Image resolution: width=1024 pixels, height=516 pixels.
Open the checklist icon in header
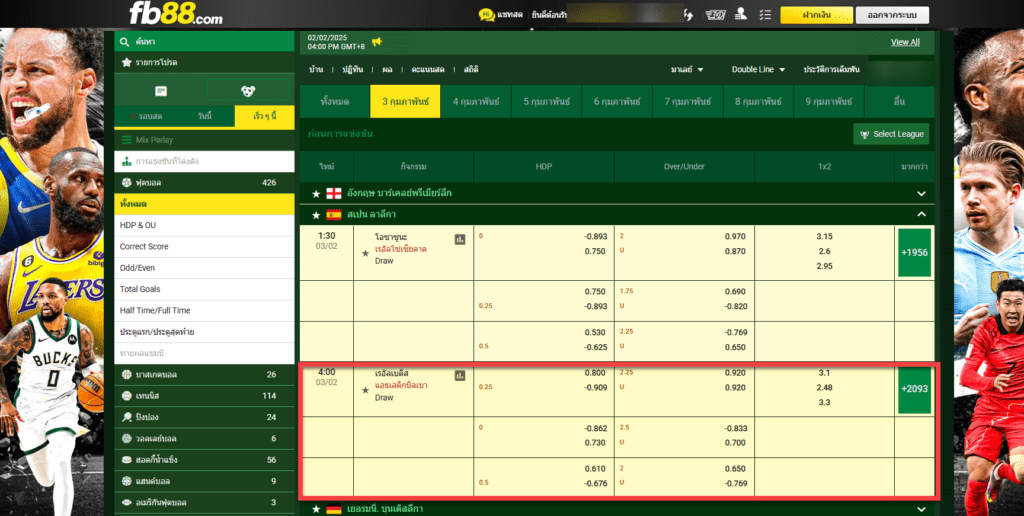(765, 14)
